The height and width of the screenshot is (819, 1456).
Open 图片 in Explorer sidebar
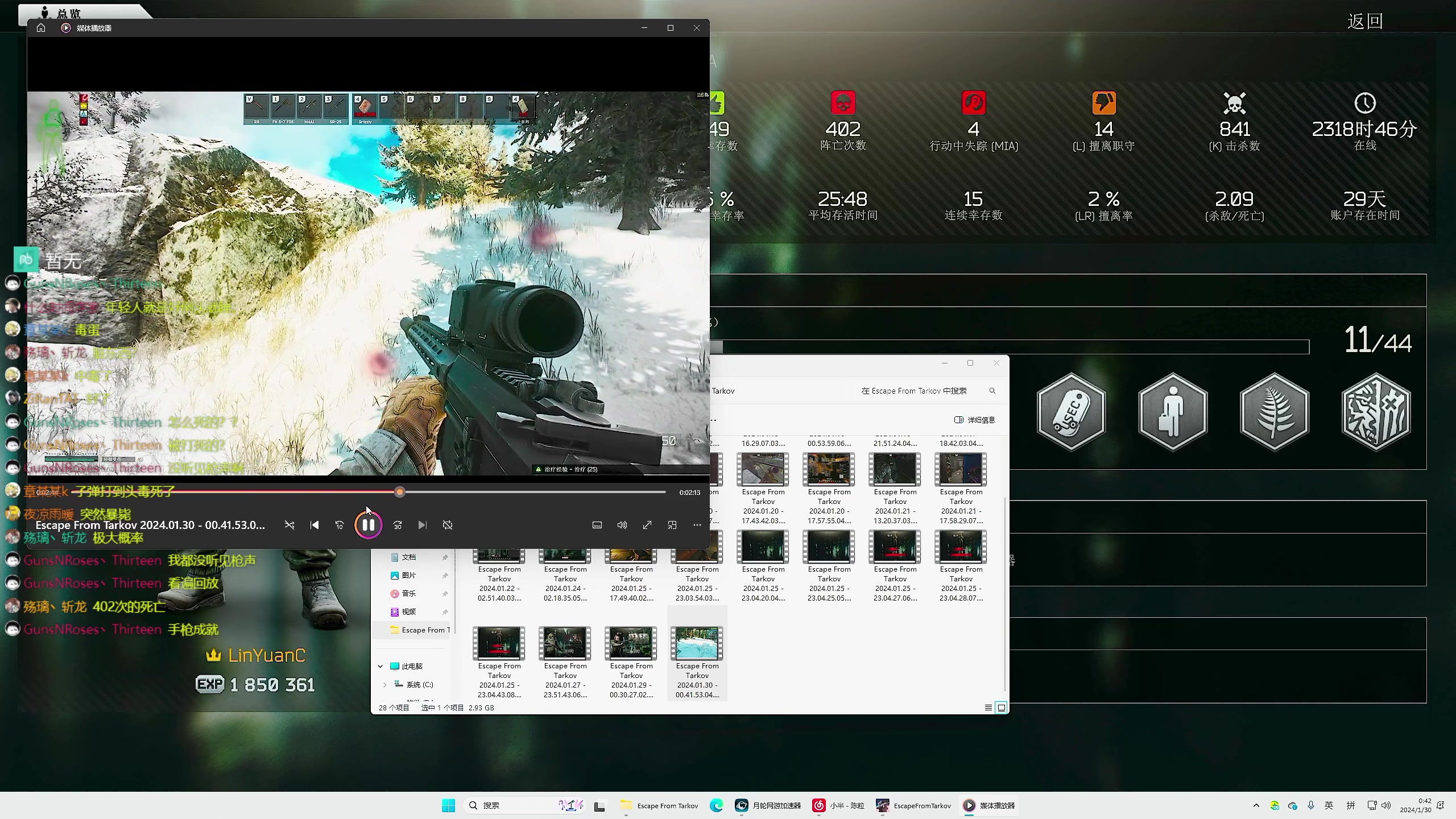pyautogui.click(x=408, y=576)
